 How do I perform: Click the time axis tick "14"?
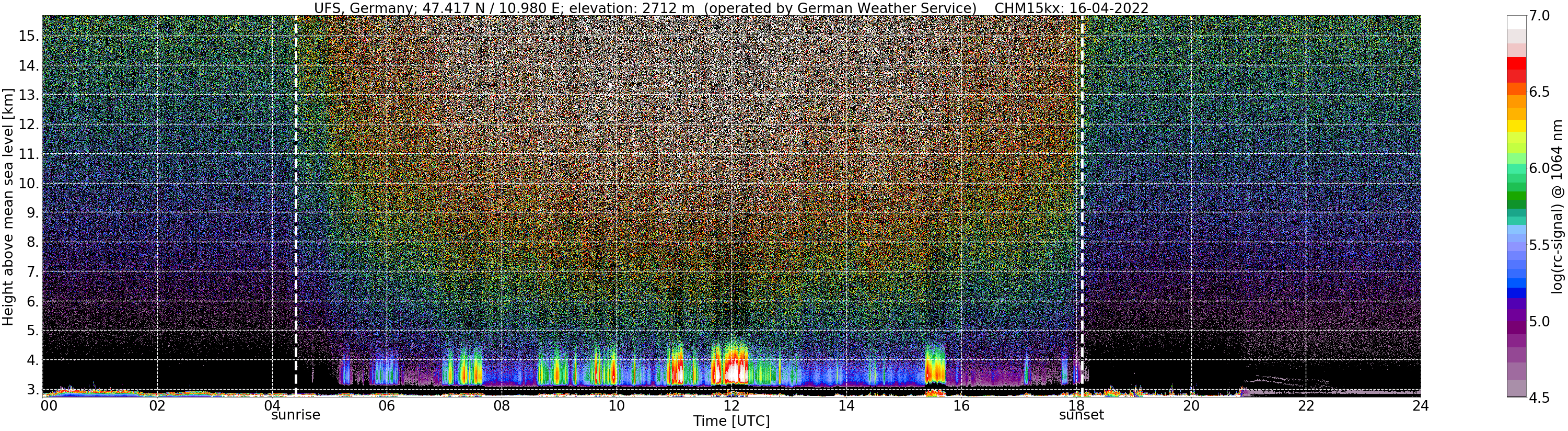point(846,405)
